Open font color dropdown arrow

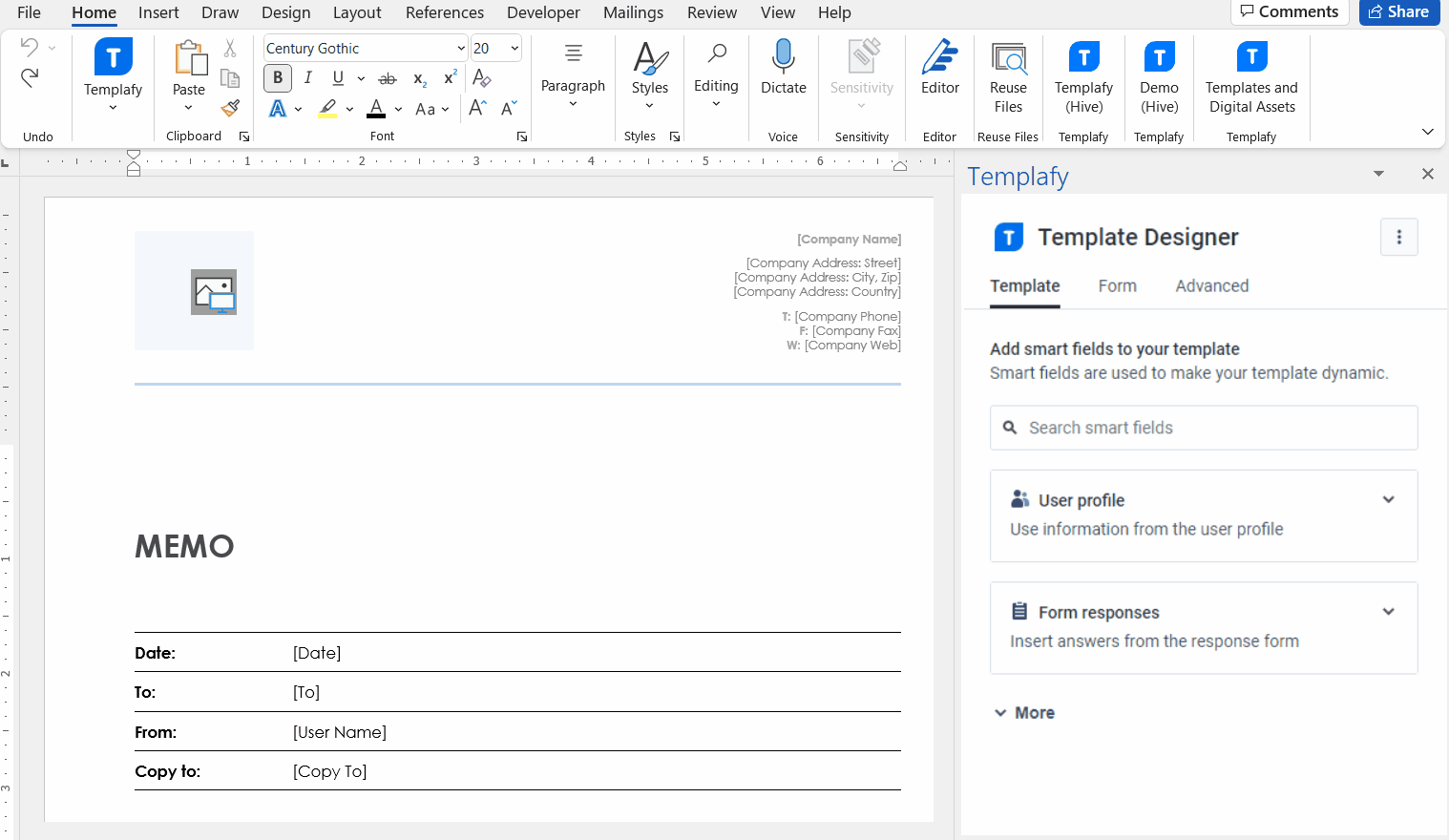click(x=398, y=110)
